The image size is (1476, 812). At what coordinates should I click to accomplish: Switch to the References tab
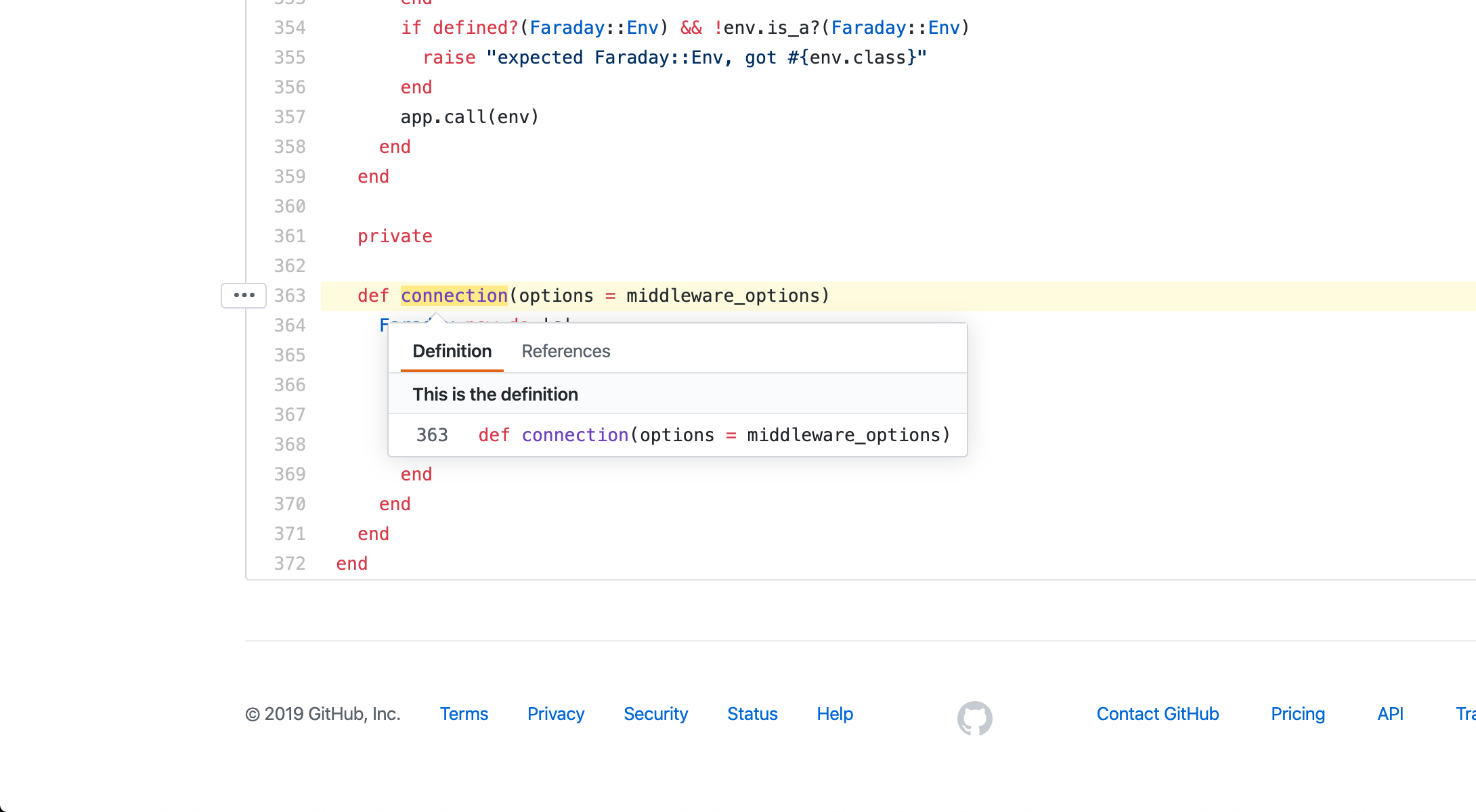565,351
